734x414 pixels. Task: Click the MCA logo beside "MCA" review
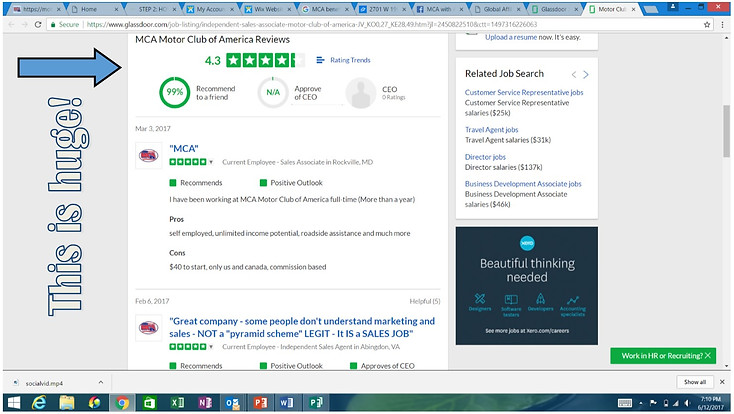click(x=148, y=155)
